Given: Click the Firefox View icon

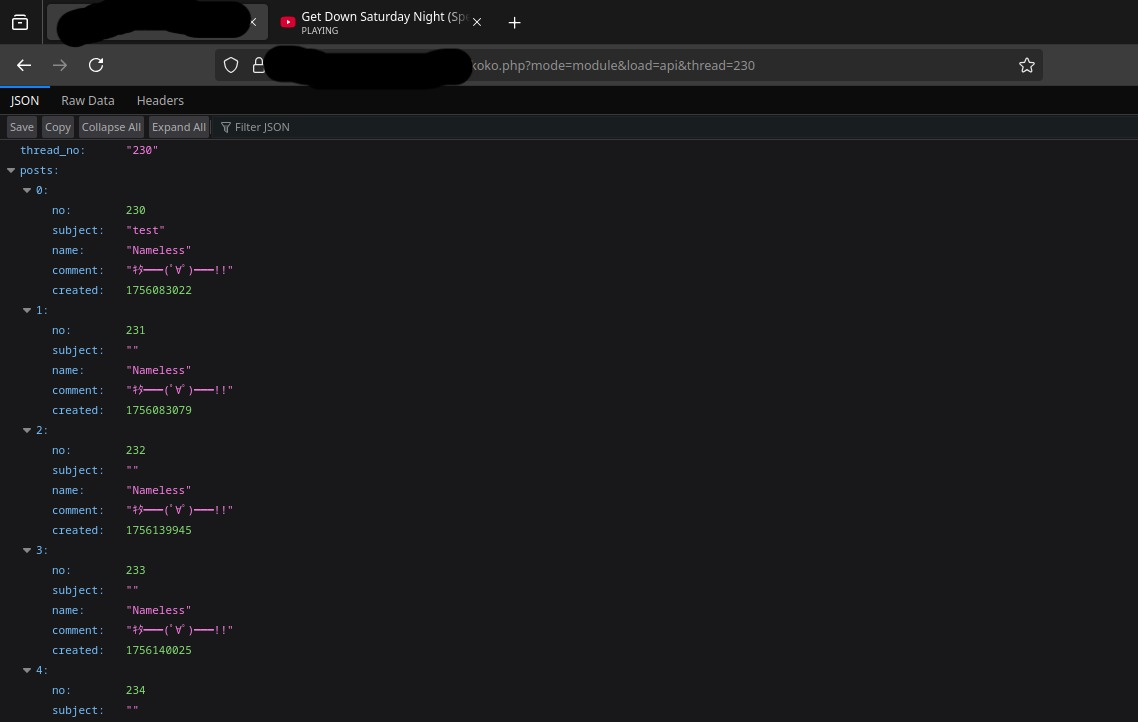Looking at the screenshot, I should pyautogui.click(x=20, y=22).
